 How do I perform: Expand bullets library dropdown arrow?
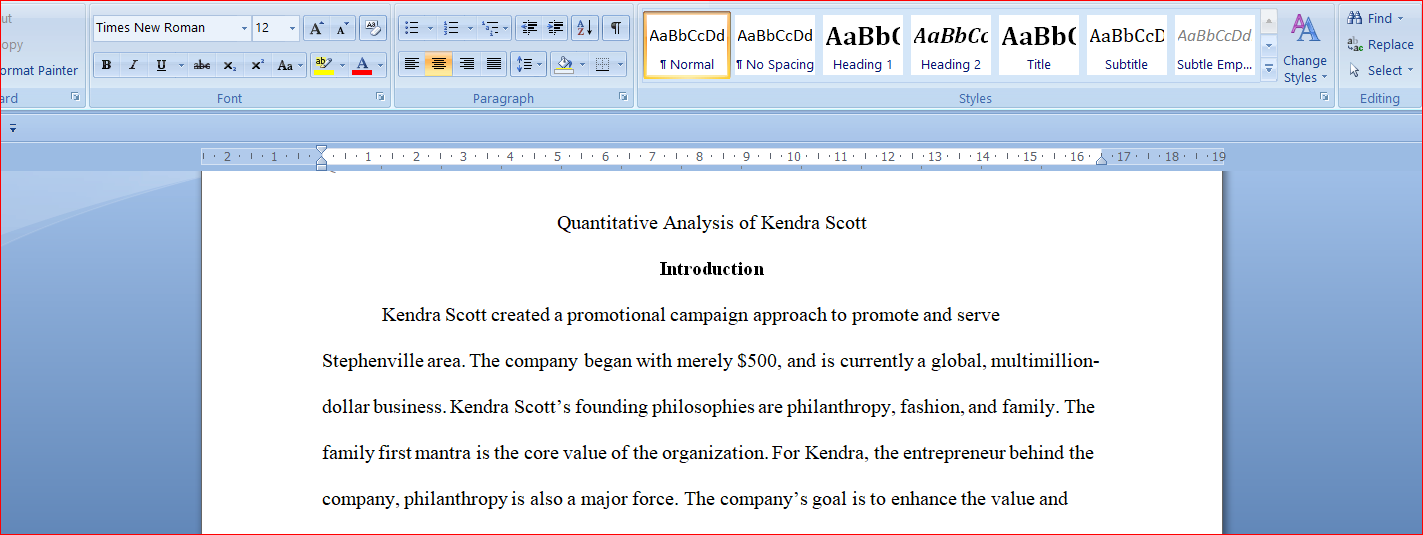430,28
